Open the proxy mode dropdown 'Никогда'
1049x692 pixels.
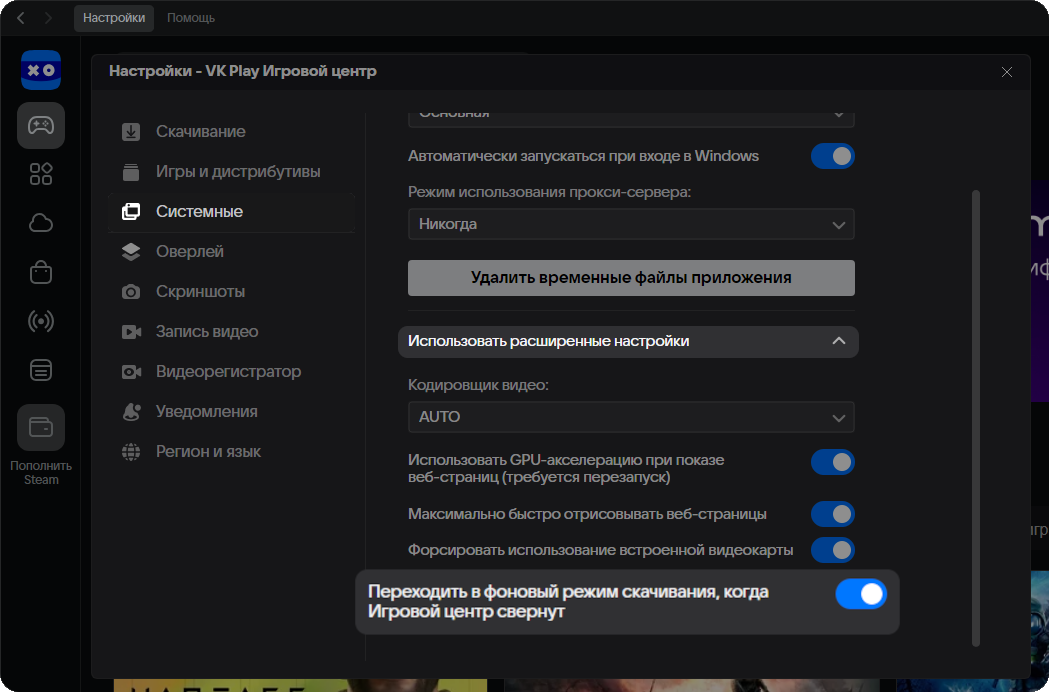pyautogui.click(x=631, y=224)
